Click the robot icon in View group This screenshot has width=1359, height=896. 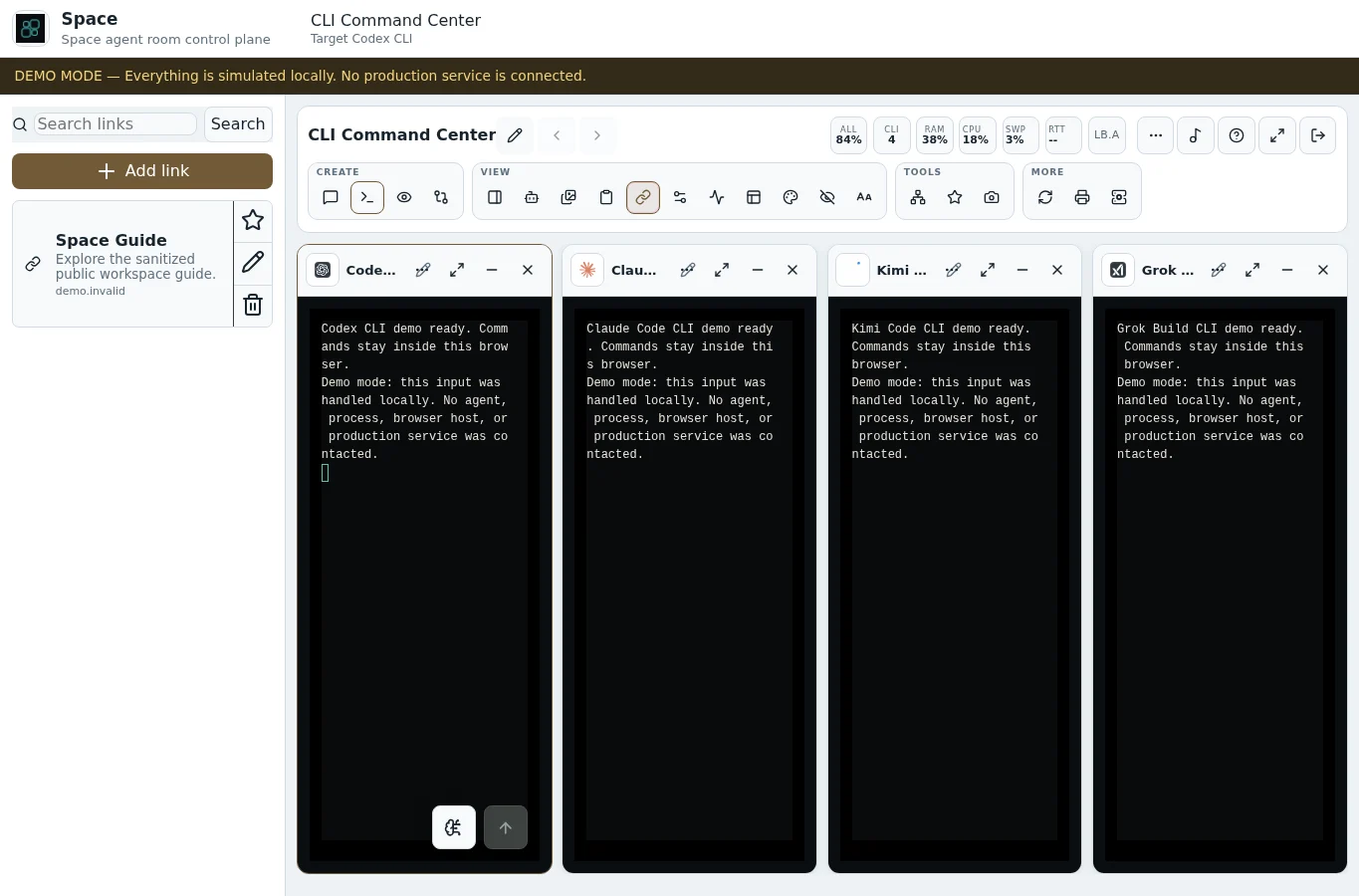click(x=532, y=197)
